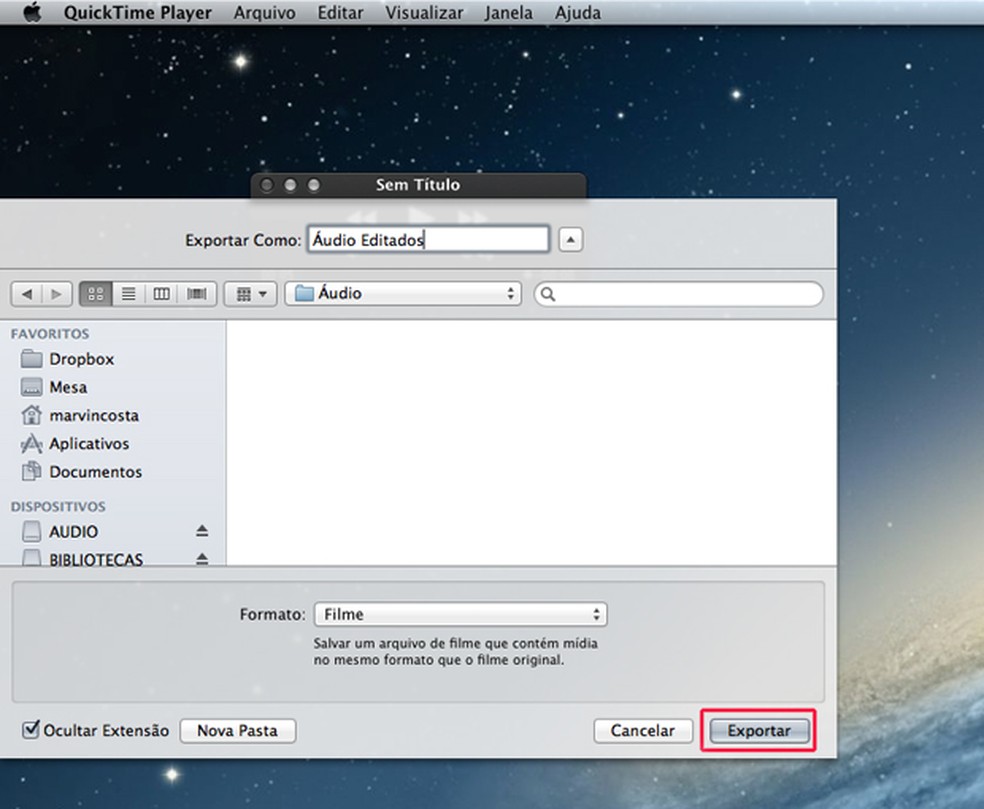984x809 pixels.
Task: Select Documentos in the sidebar
Action: 95,472
